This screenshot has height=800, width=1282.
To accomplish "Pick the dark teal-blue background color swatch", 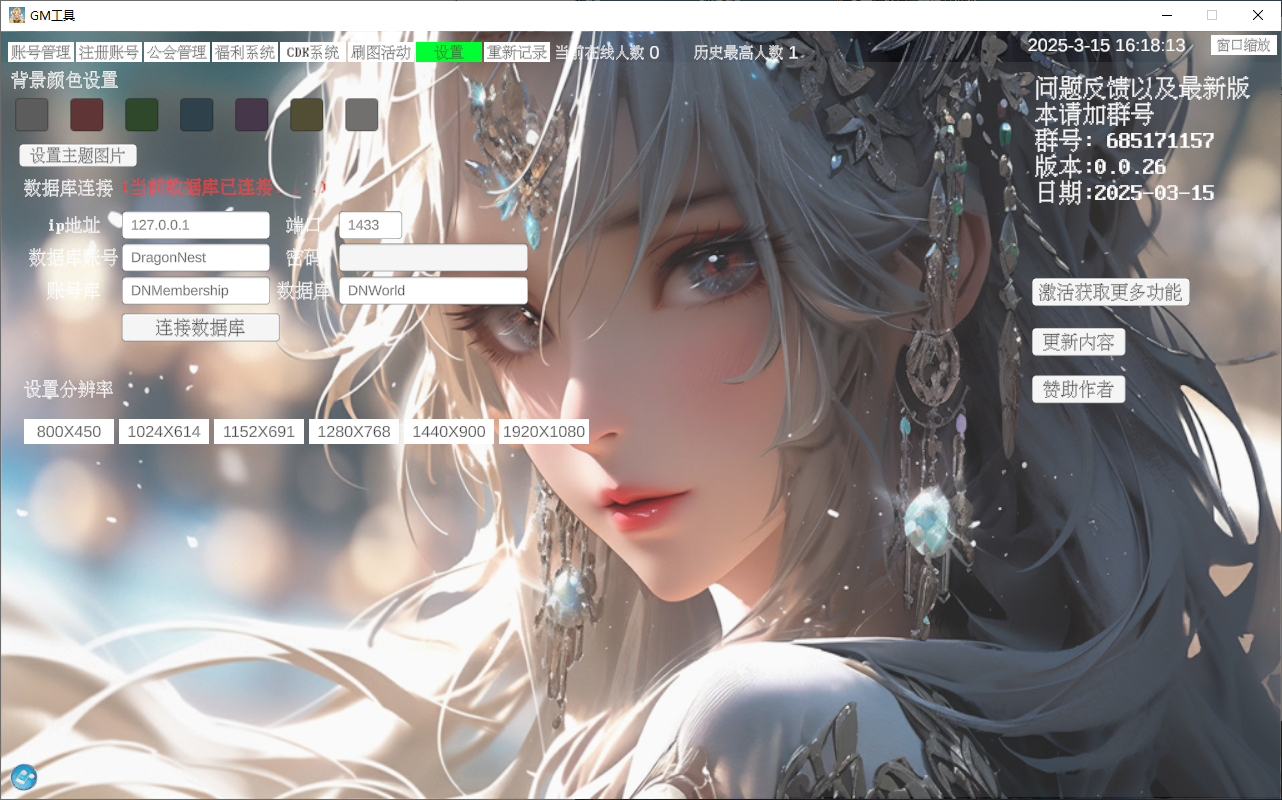I will click(x=197, y=115).
